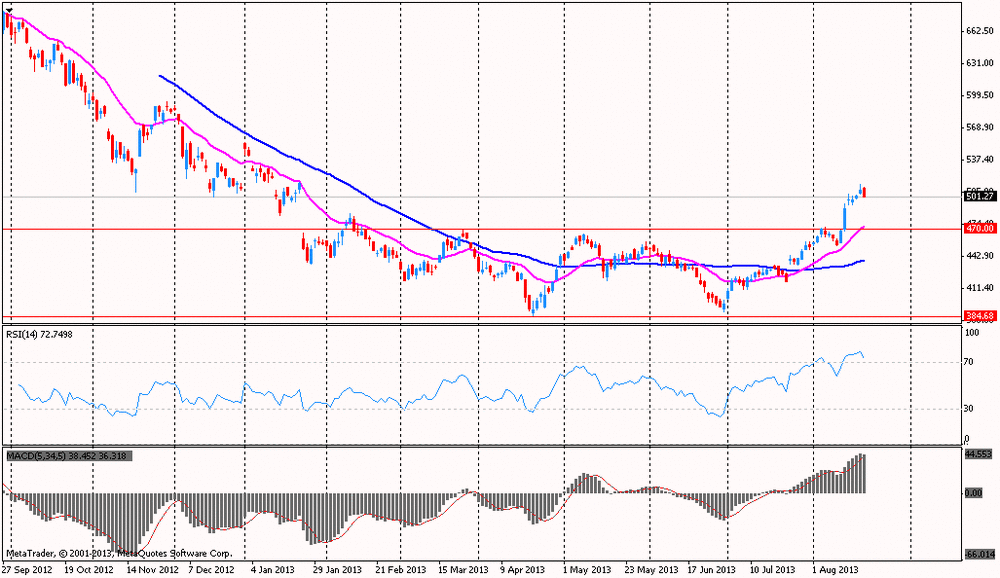Click the 501.27 current price label
This screenshot has width=1000, height=578.
tap(980, 196)
